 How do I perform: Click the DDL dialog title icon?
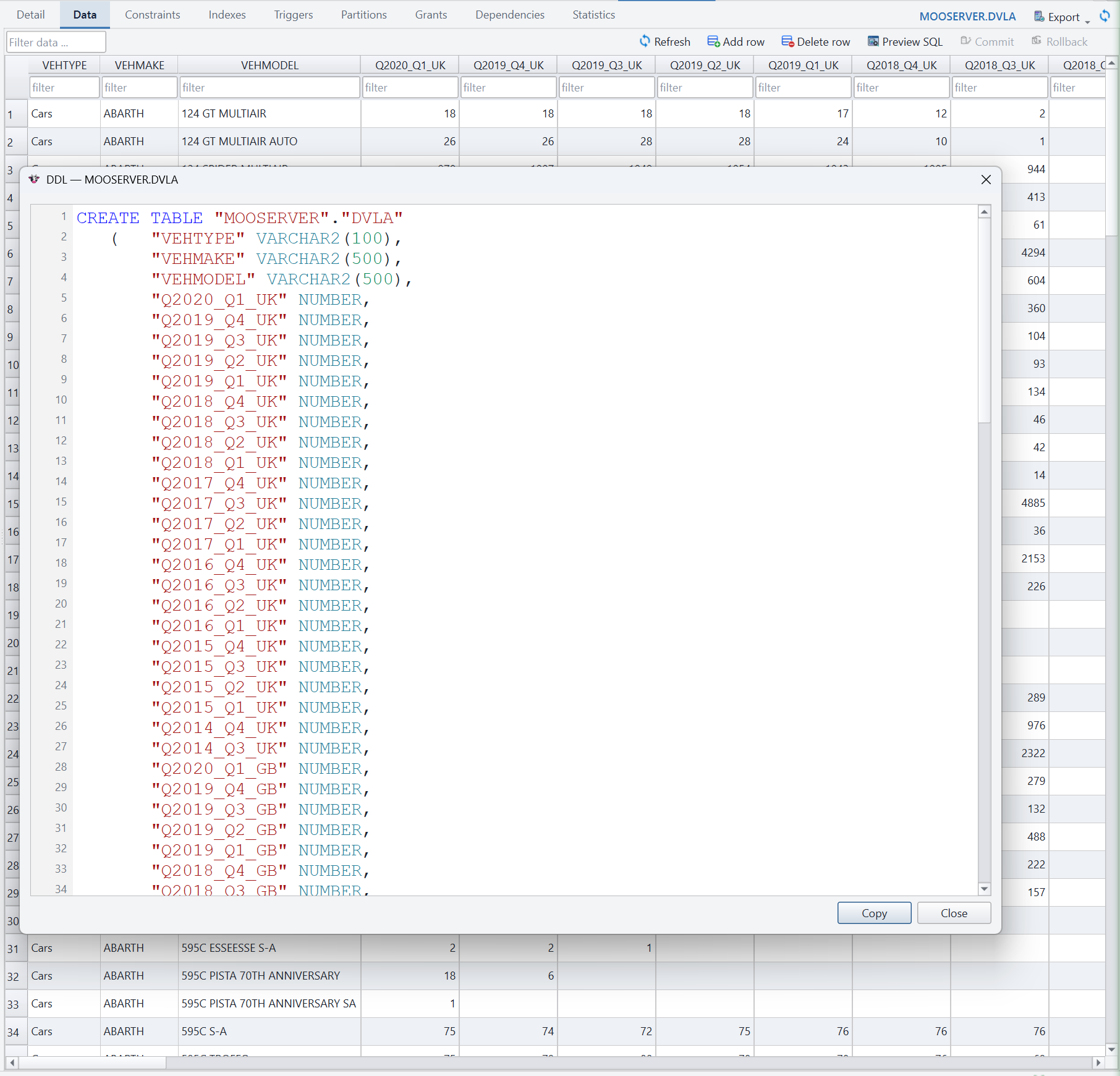34,179
